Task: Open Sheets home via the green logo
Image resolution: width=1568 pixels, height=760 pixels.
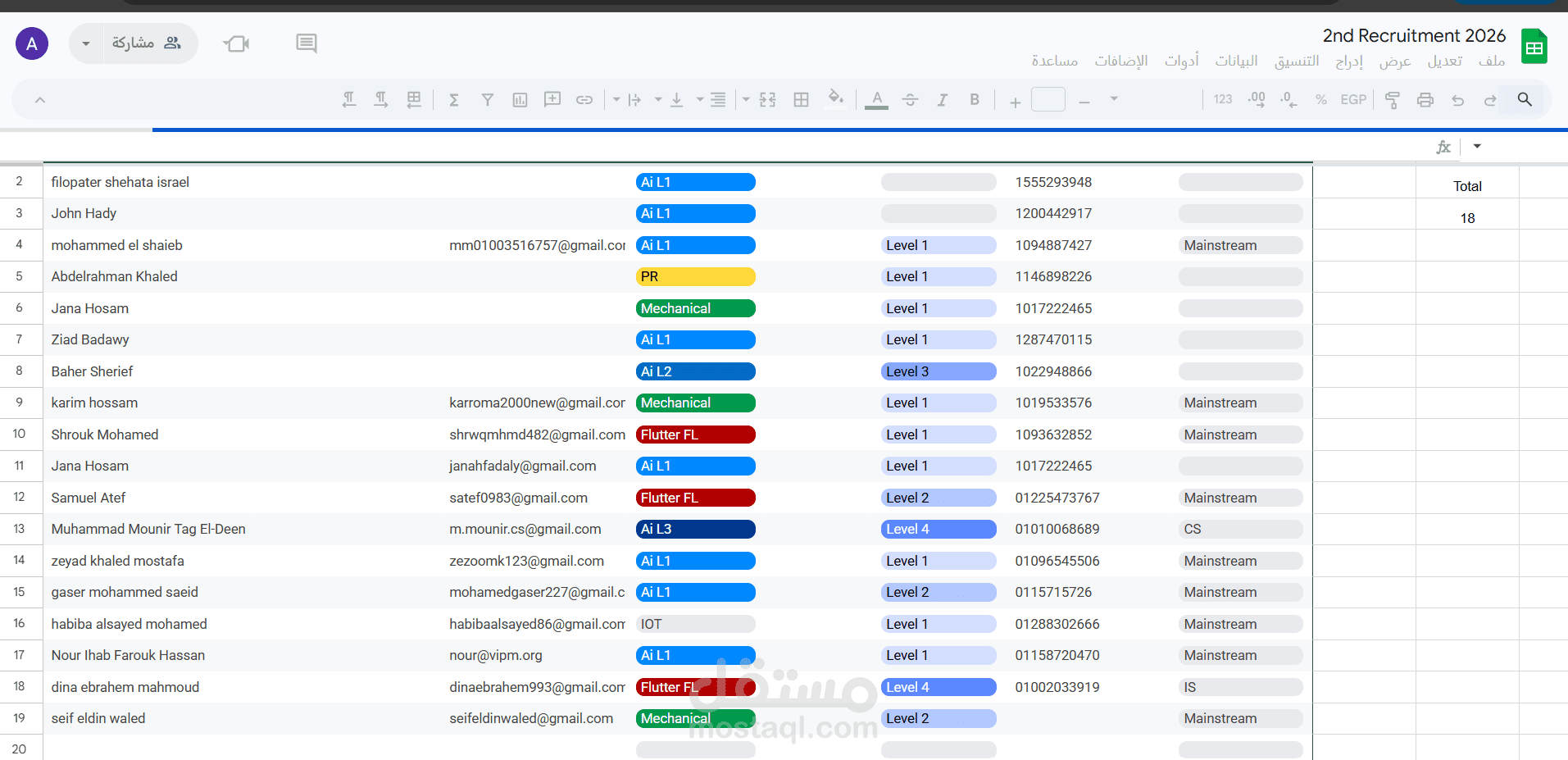Action: point(1534,46)
